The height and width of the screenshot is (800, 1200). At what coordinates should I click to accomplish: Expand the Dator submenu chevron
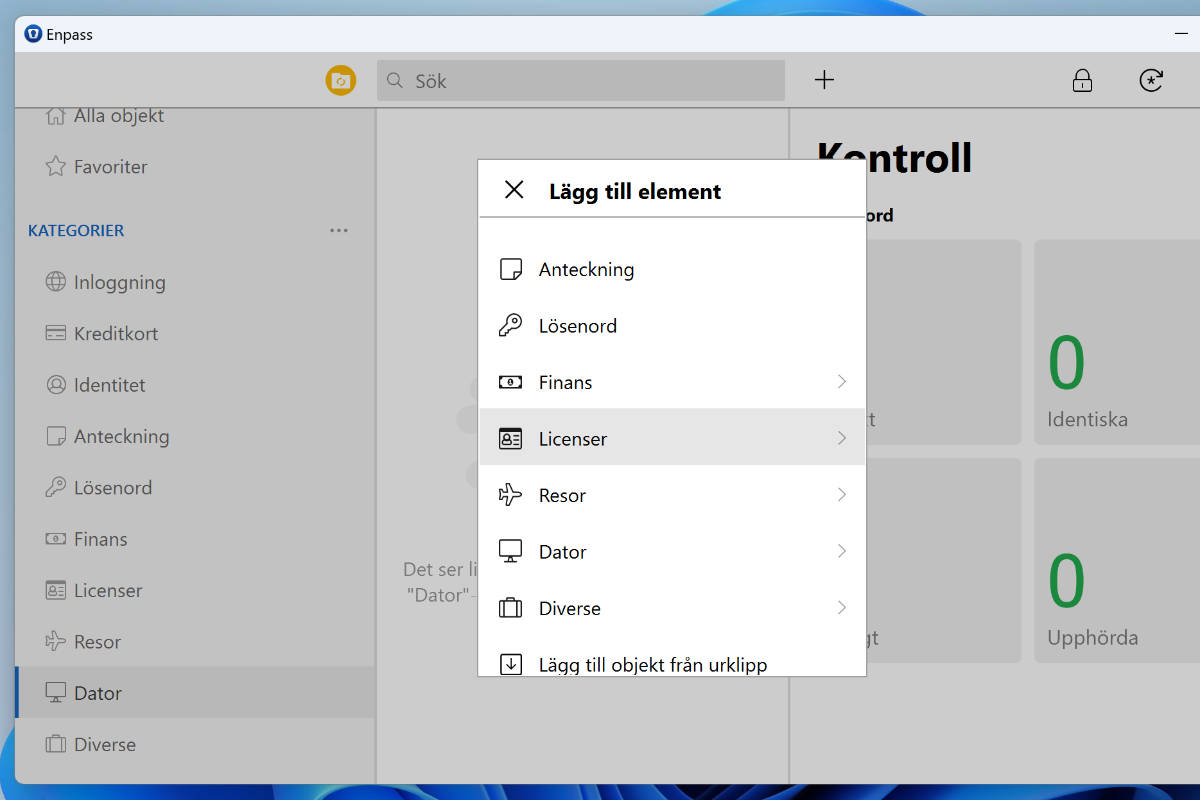click(x=842, y=551)
